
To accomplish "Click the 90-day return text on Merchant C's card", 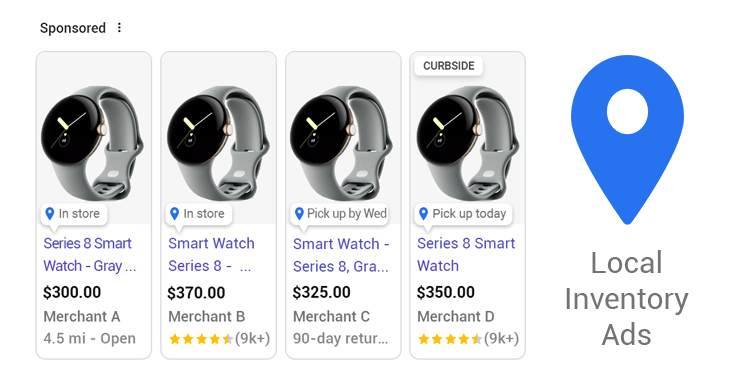I will (341, 338).
